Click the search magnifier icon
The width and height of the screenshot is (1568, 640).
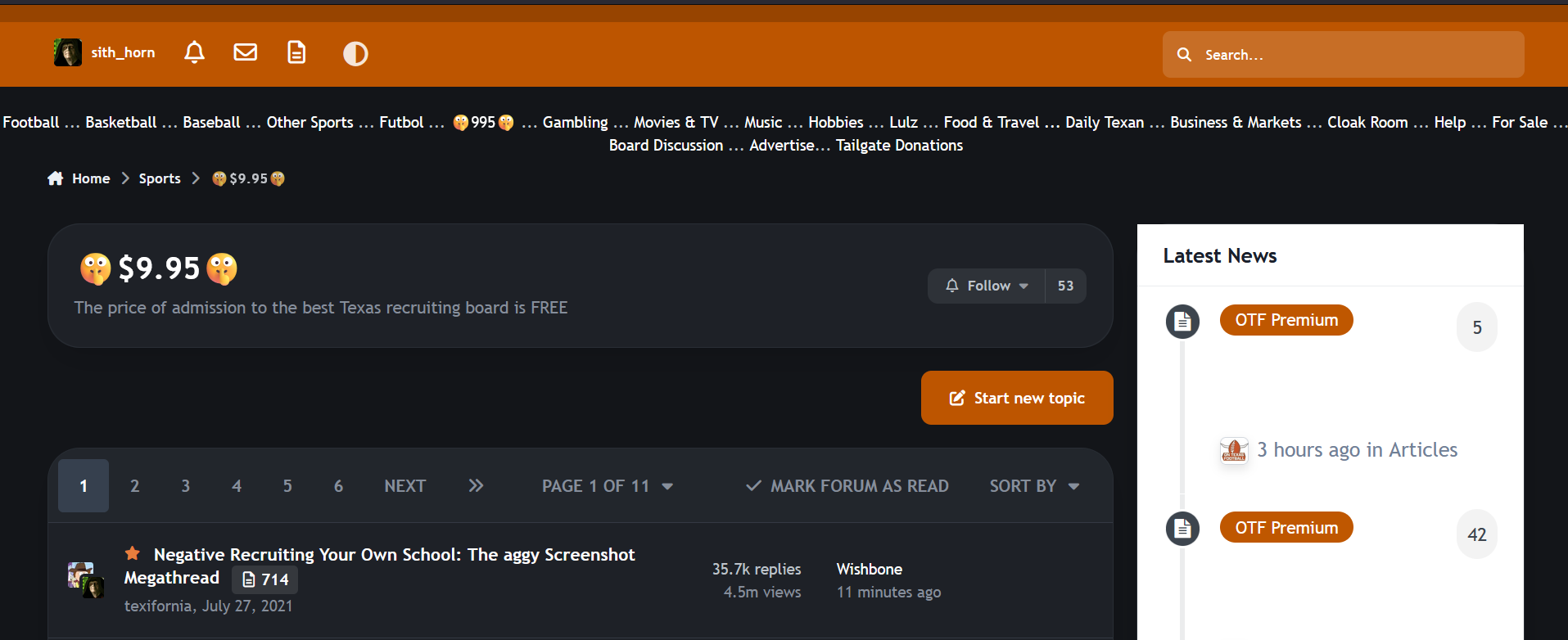1184,55
